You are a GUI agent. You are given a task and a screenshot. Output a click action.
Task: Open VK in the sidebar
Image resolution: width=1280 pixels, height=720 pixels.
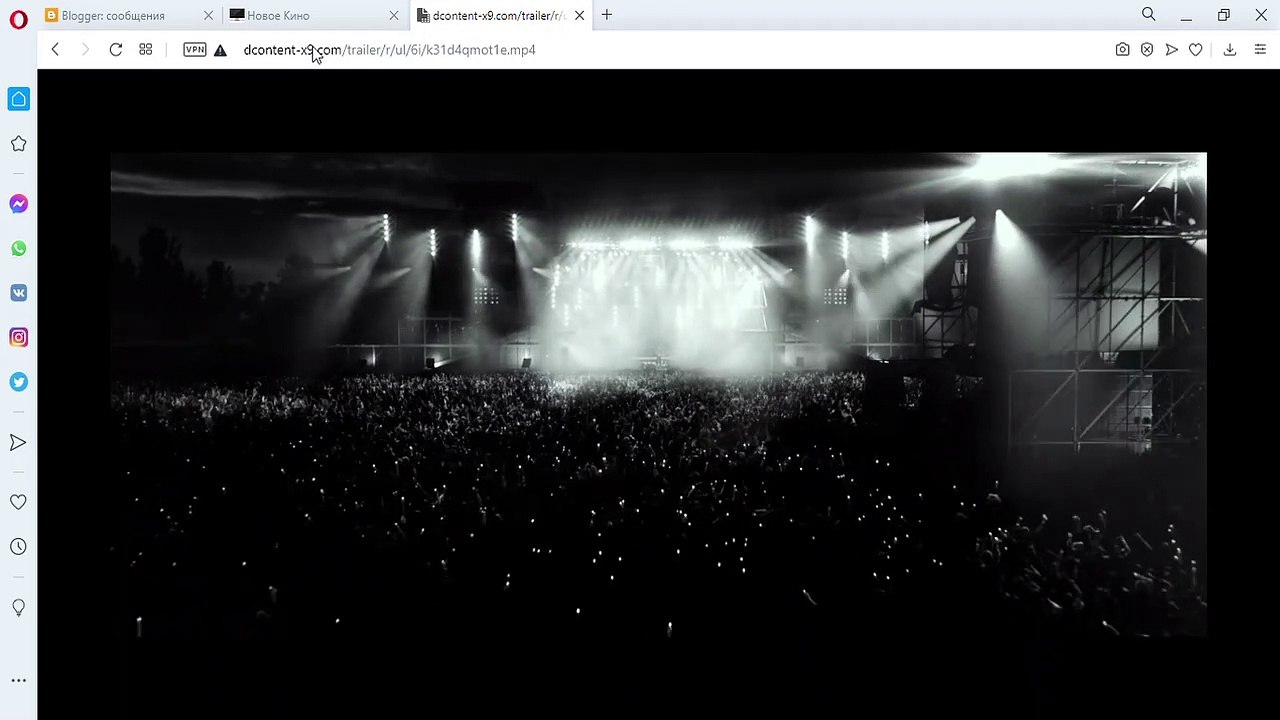coord(19,293)
